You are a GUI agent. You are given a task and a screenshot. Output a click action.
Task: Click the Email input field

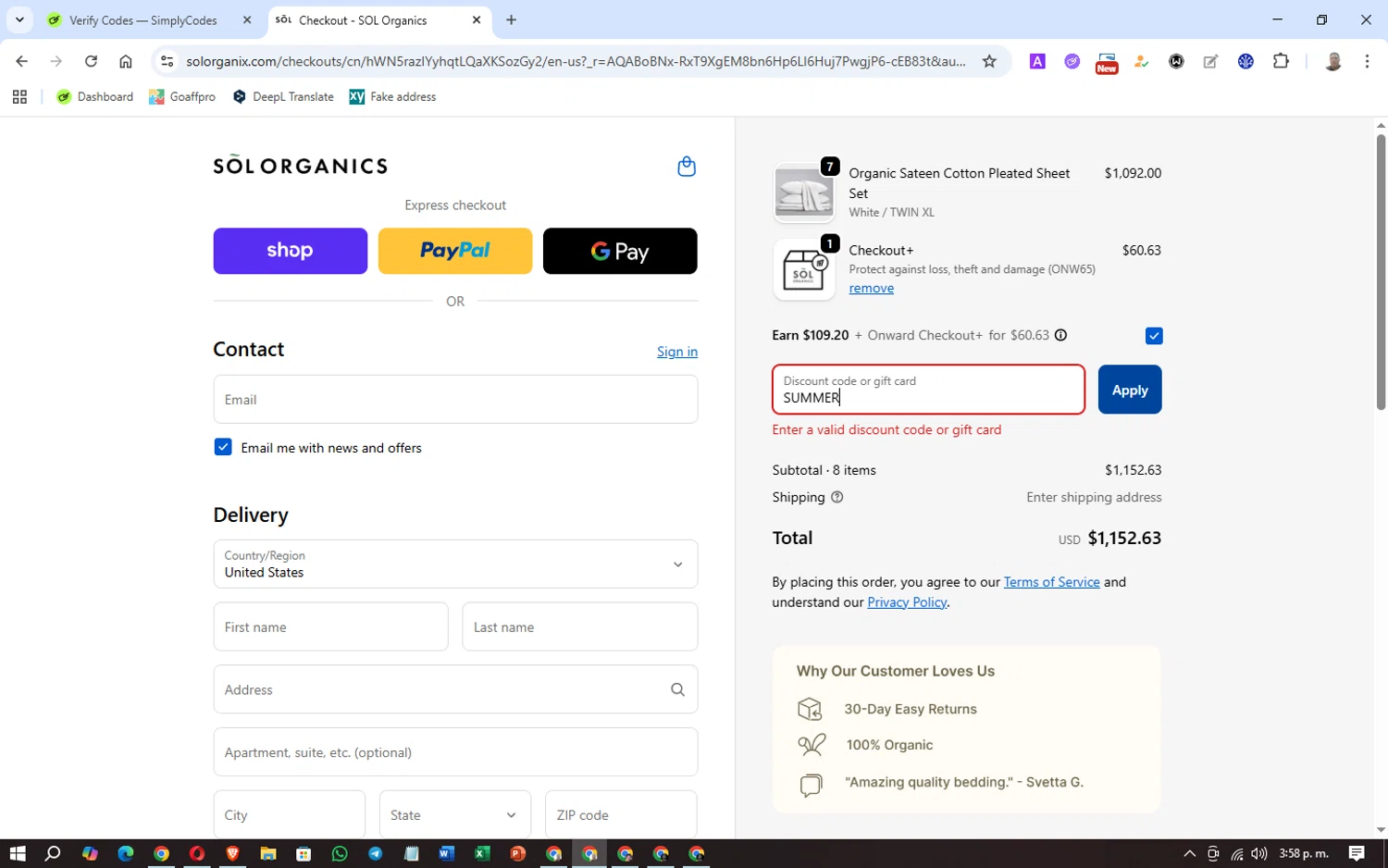[455, 399]
